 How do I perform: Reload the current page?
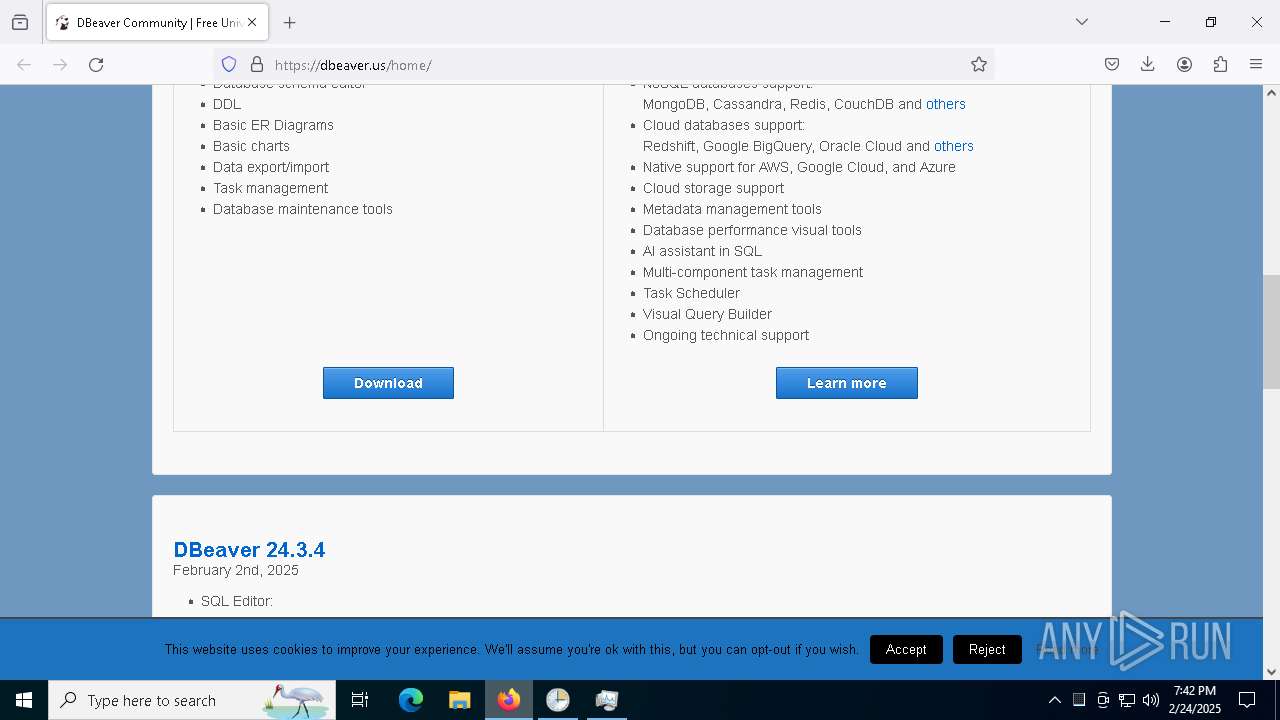pos(96,65)
